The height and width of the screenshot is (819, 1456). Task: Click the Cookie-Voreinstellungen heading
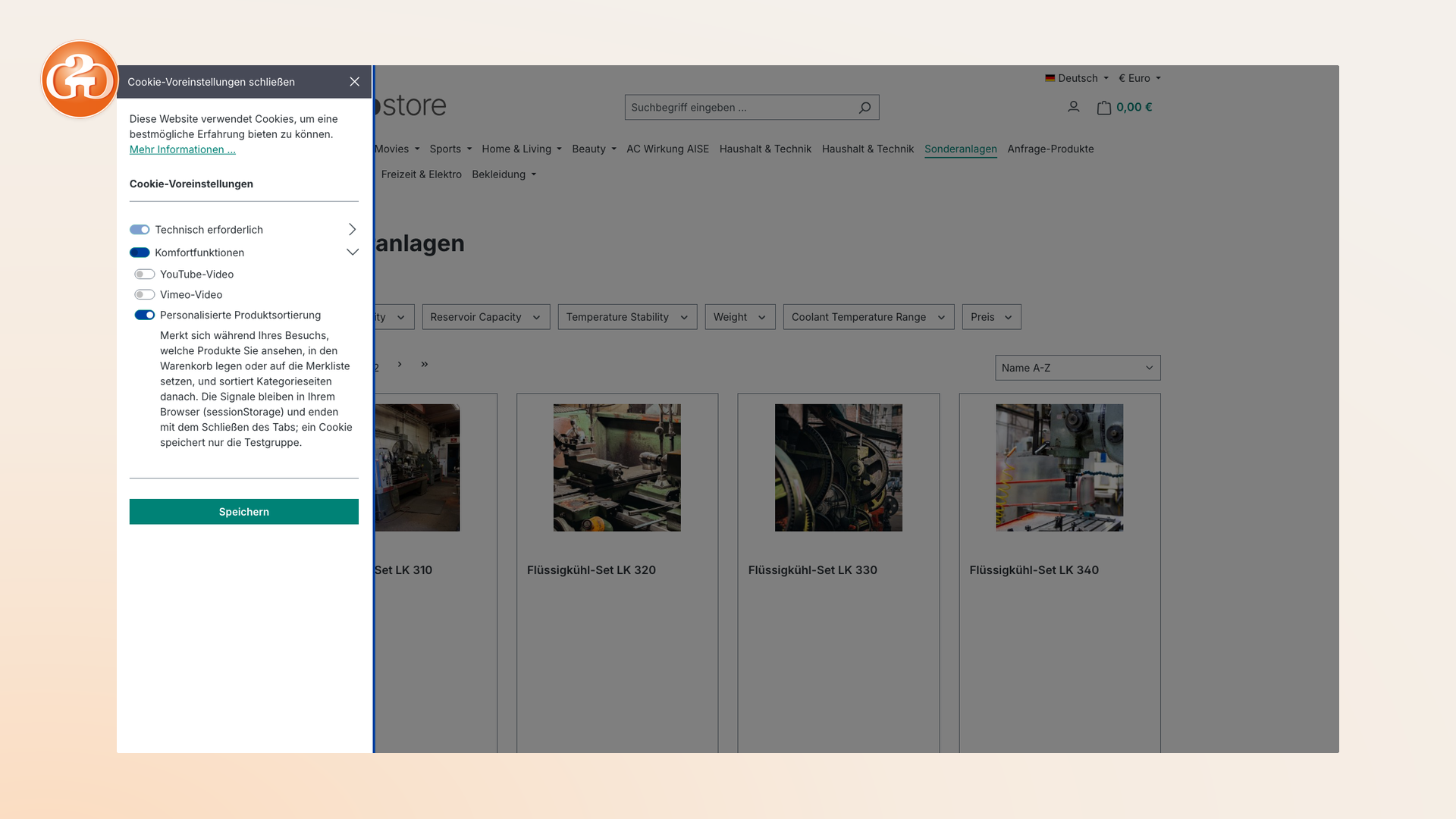pos(191,184)
